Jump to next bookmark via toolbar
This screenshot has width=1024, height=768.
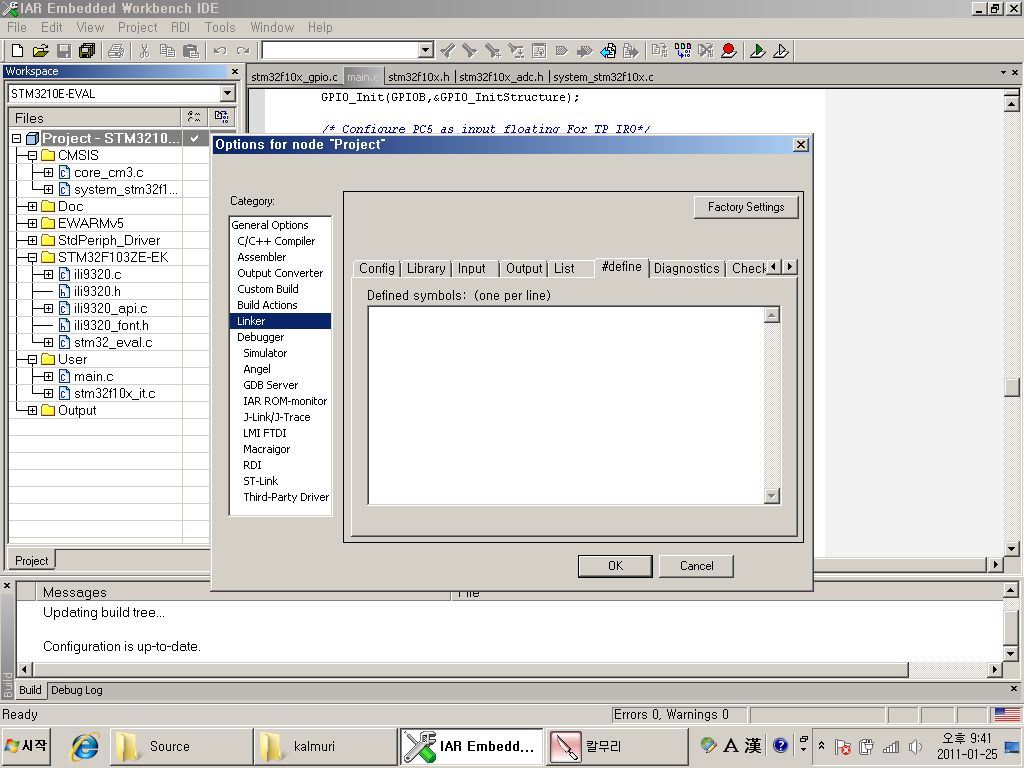584,51
